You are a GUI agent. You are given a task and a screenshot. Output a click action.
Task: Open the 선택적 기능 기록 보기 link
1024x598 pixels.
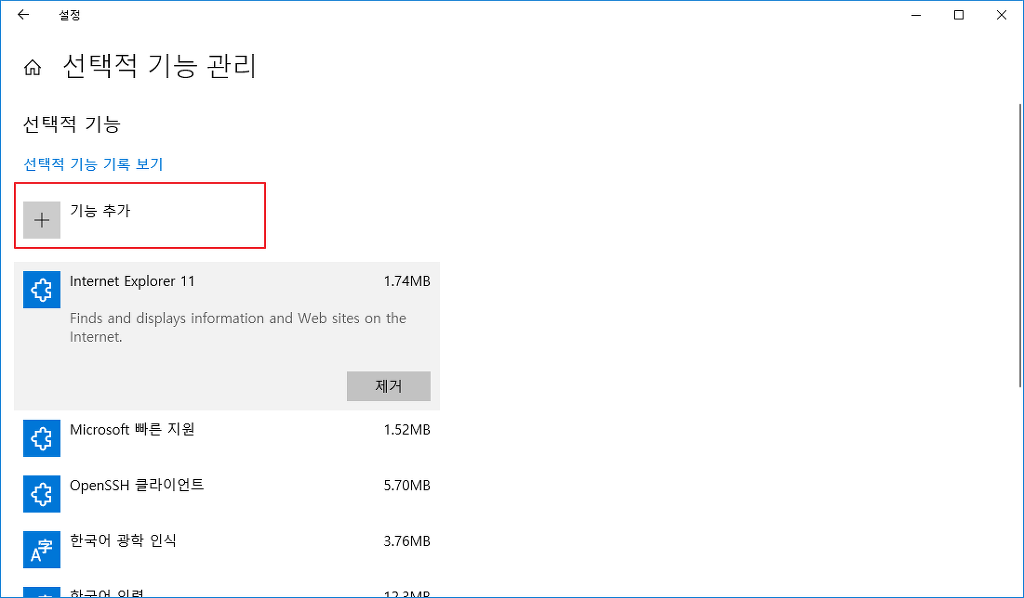point(93,164)
